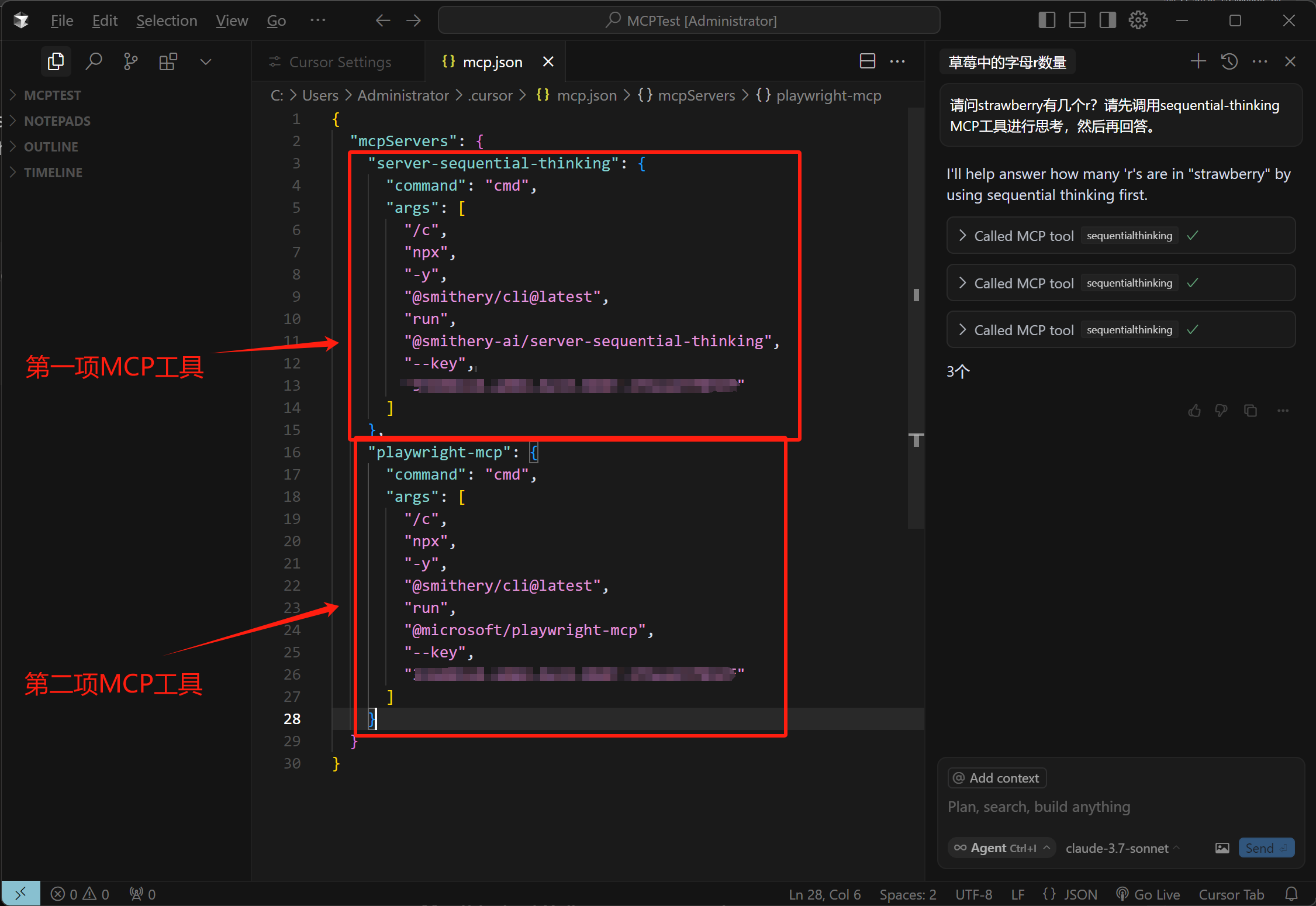Open the Source Control view icon

point(131,61)
